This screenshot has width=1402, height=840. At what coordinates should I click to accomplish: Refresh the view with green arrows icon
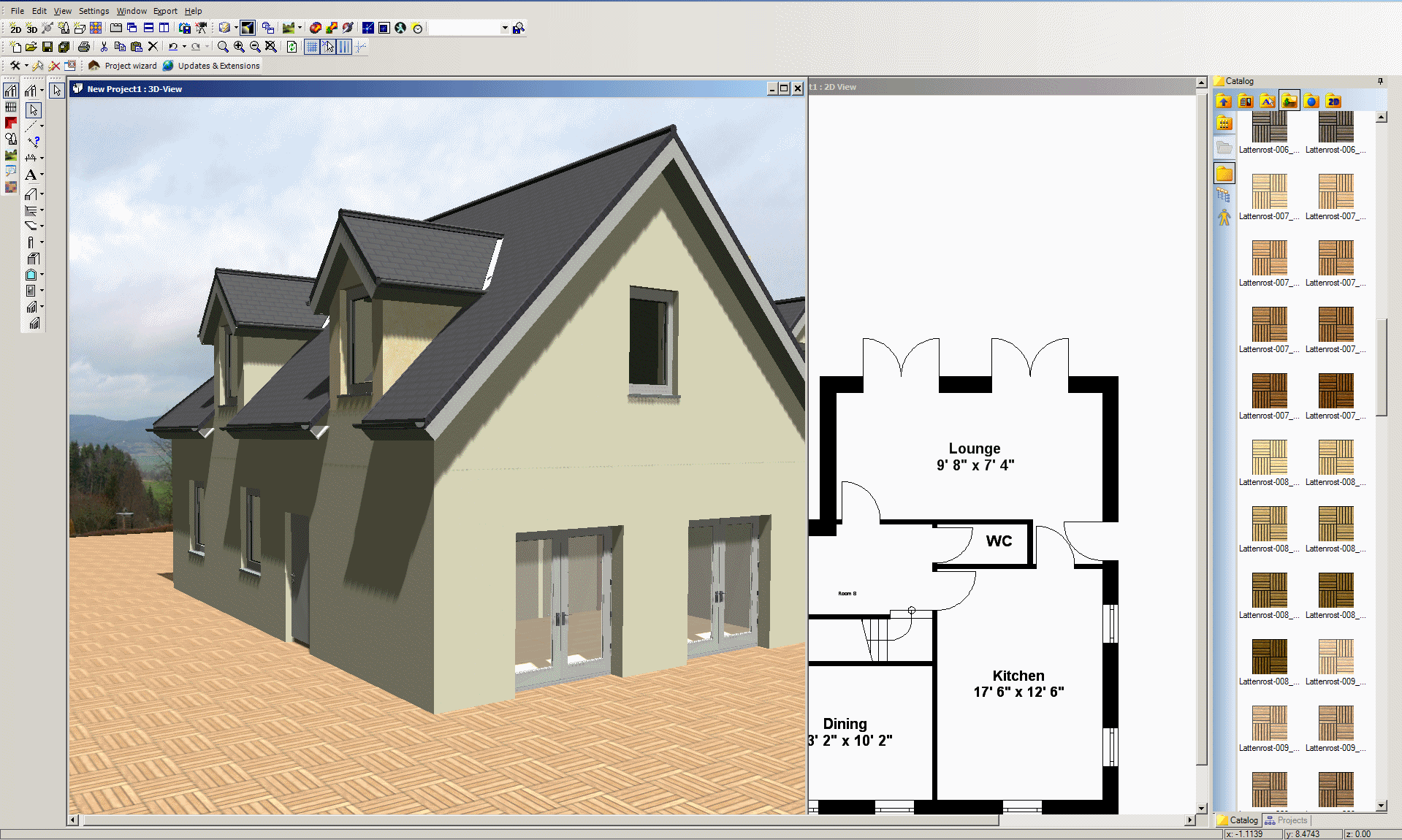point(292,47)
